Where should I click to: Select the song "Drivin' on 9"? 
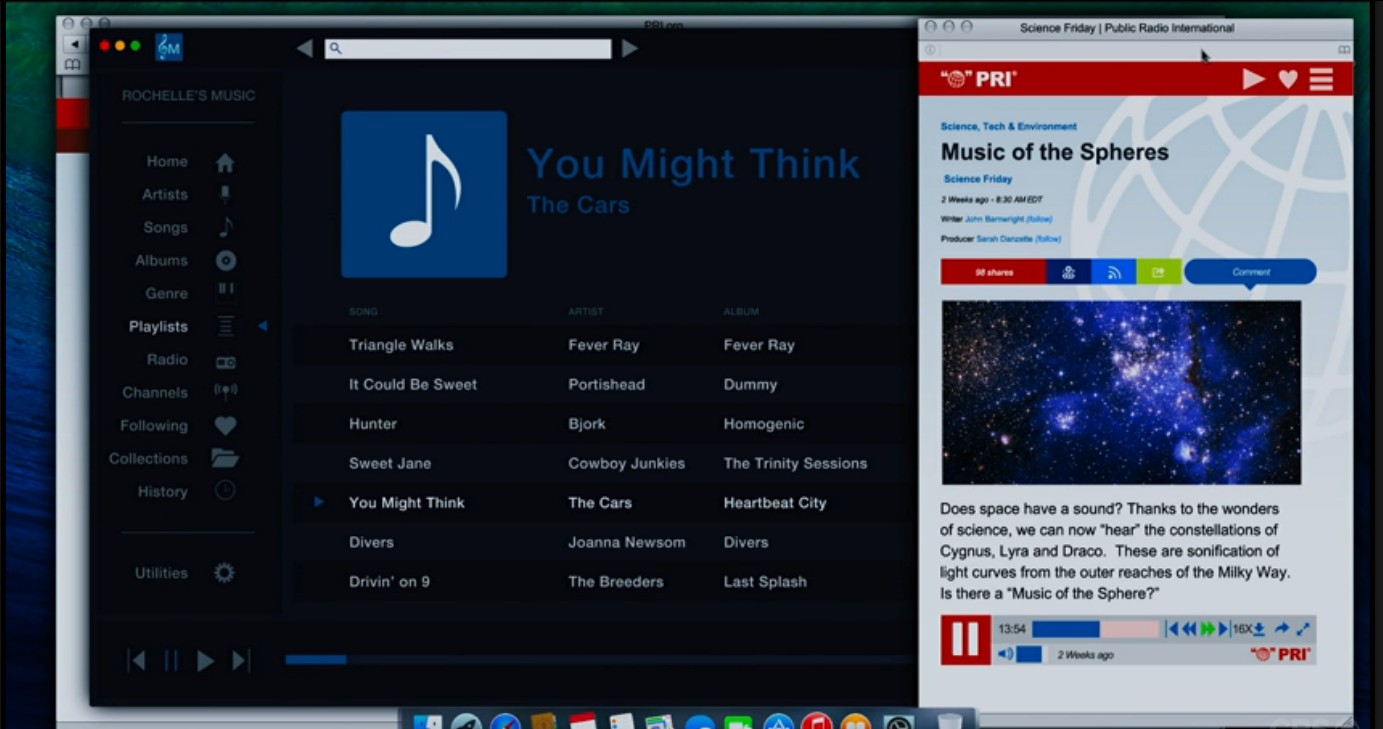click(389, 581)
